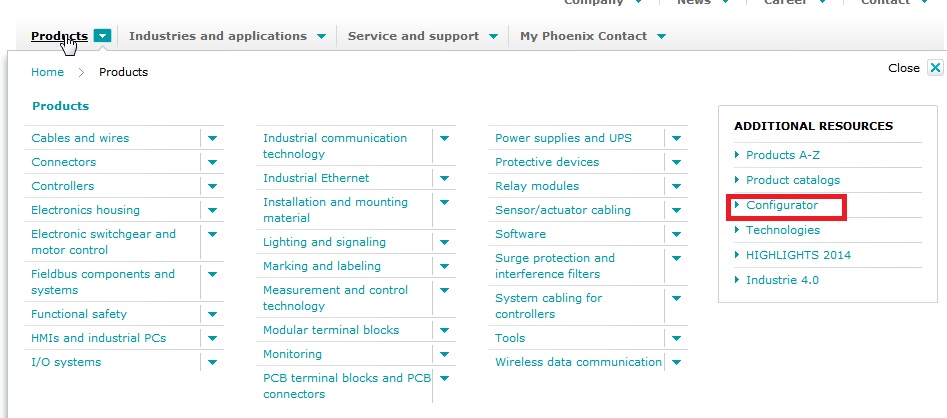Viewport: 947px width, 418px height.
Task: Expand the Monitoring category arrow
Action: (445, 354)
